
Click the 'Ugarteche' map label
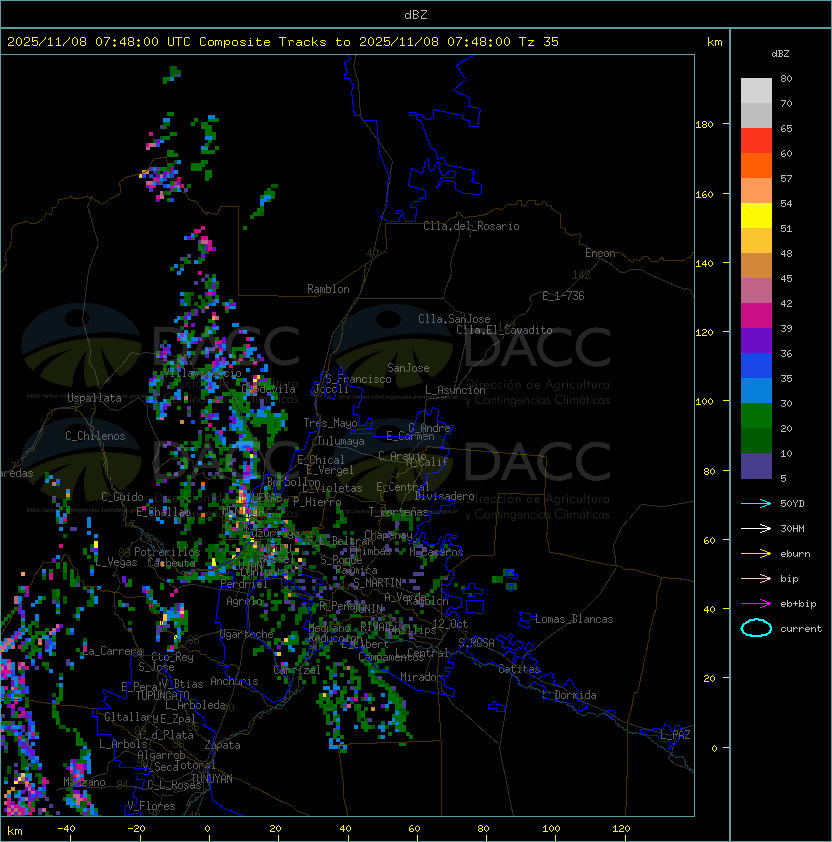[247, 634]
